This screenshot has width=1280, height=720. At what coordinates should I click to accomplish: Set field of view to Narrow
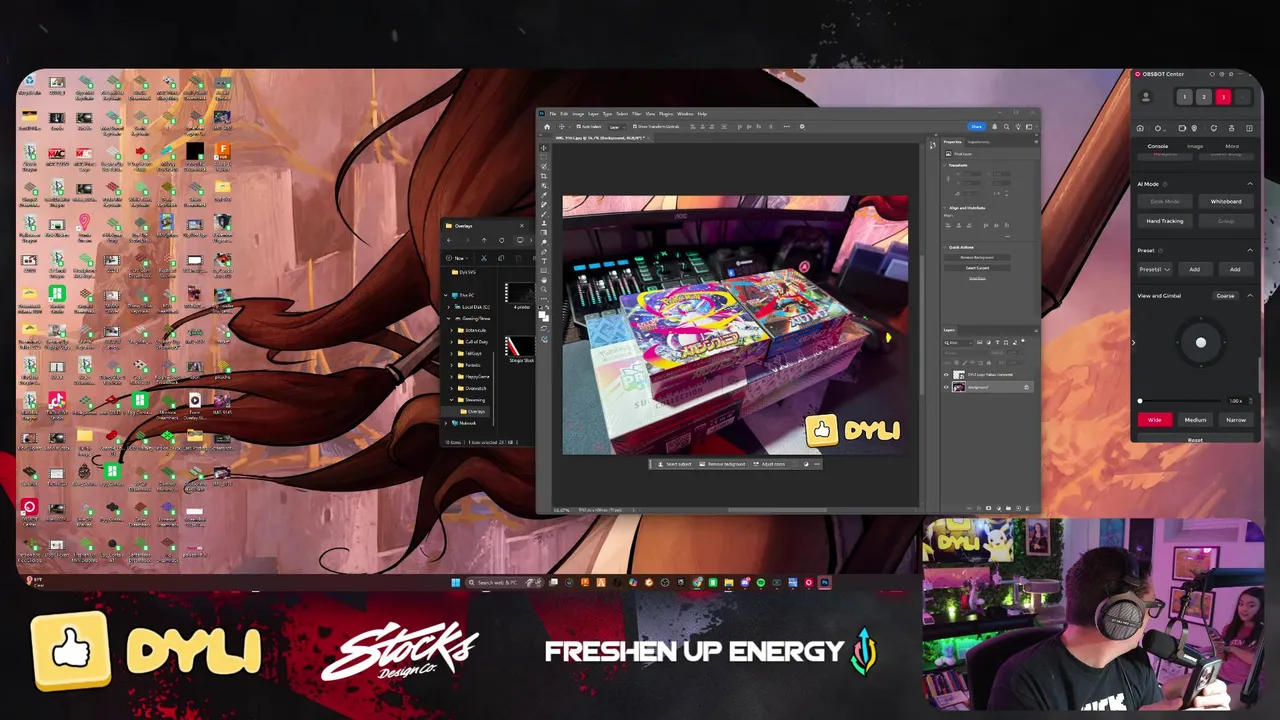pyautogui.click(x=1236, y=420)
